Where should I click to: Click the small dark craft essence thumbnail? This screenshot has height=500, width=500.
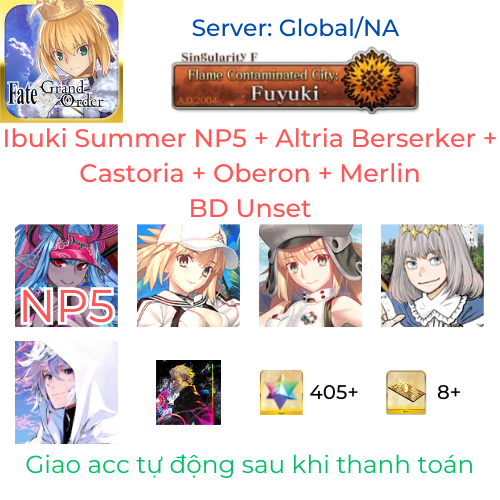point(188,392)
